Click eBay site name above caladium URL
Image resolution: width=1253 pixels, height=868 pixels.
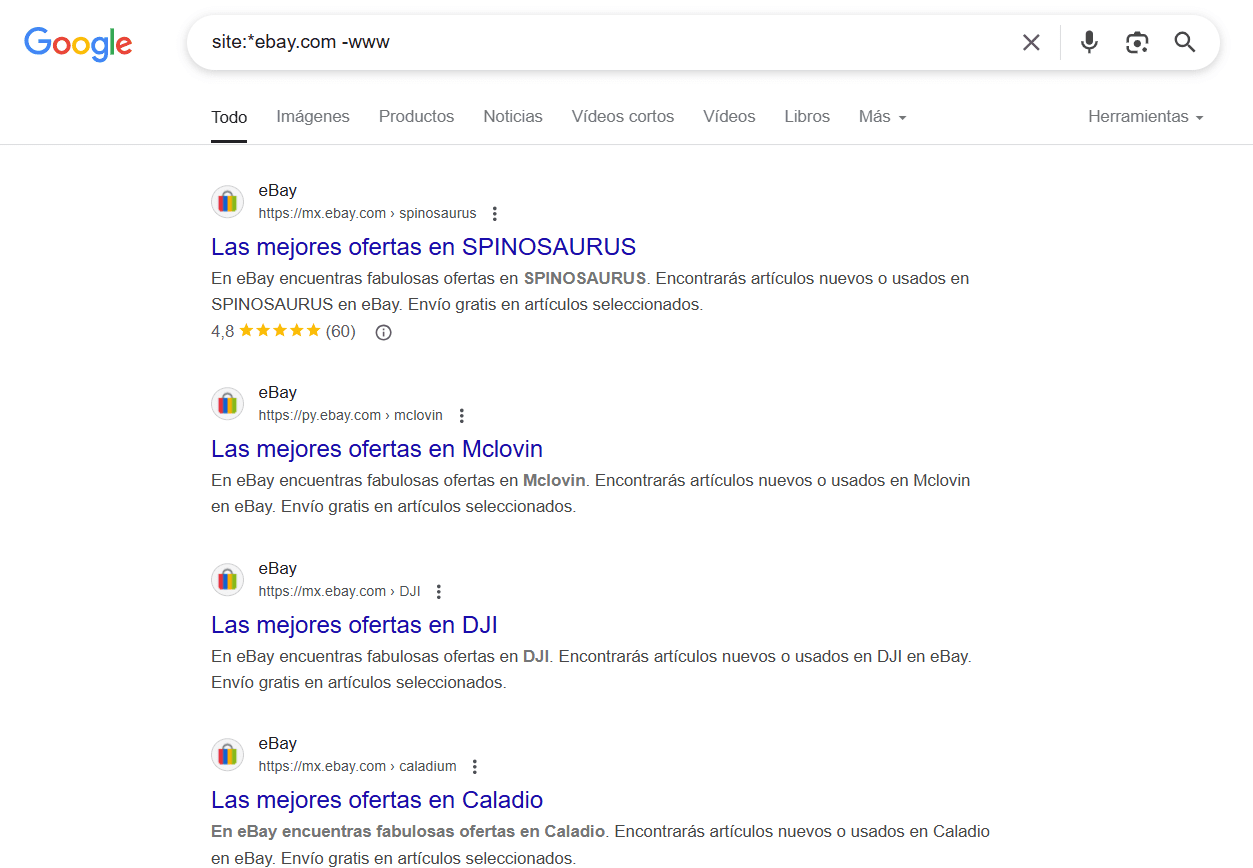[277, 744]
